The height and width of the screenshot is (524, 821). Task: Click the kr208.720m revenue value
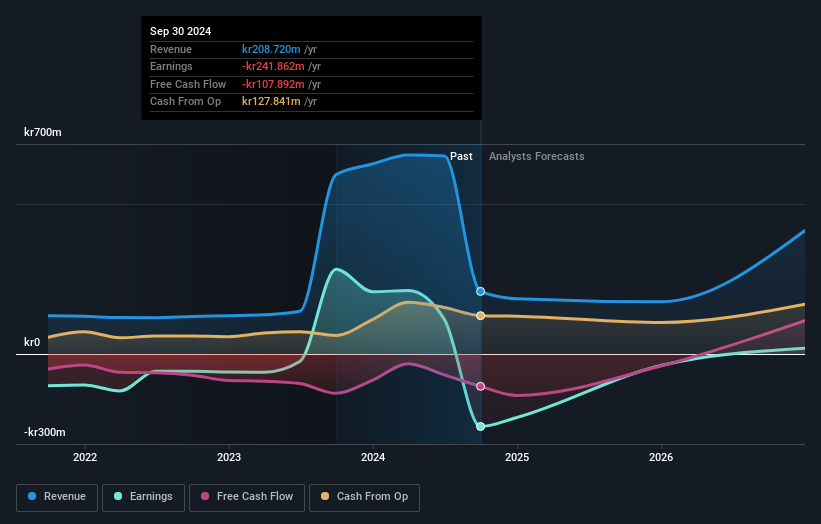point(271,49)
